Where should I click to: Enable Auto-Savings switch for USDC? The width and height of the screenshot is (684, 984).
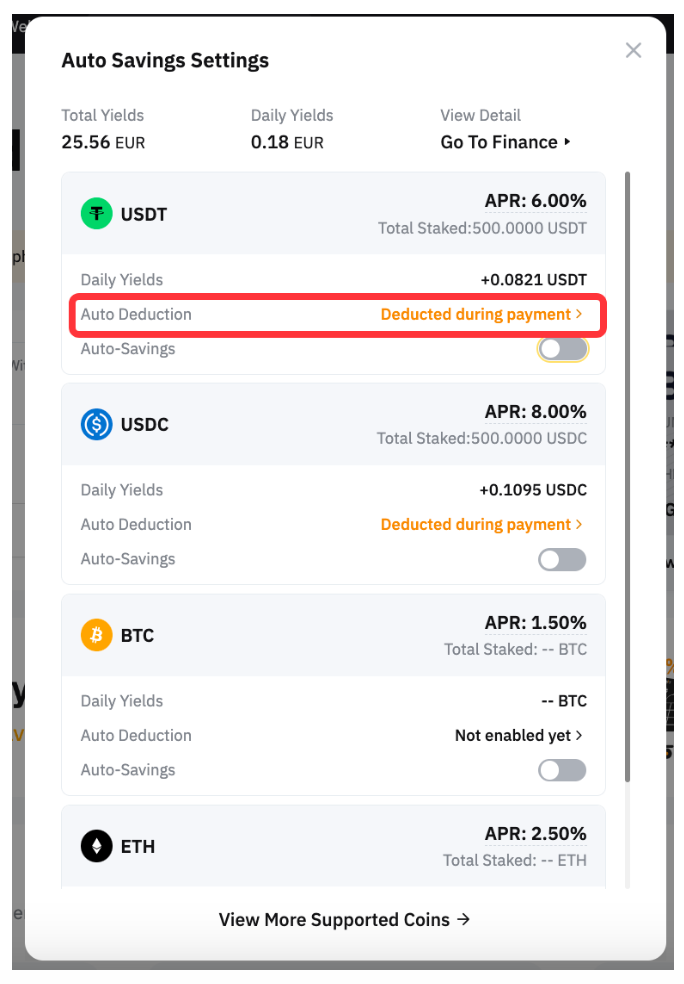[x=562, y=559]
